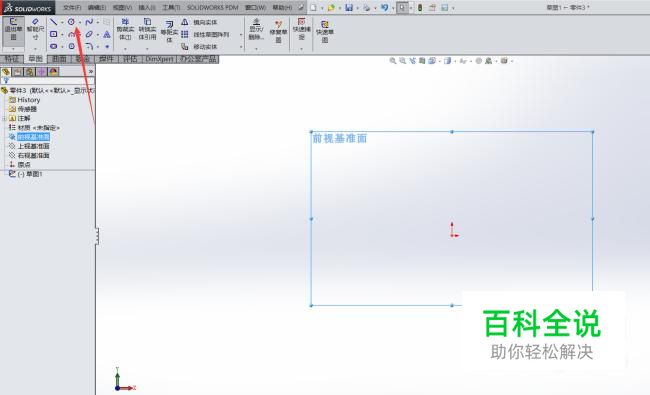
Task: Open the Trim Entities dropdown arrow
Action: [125, 49]
